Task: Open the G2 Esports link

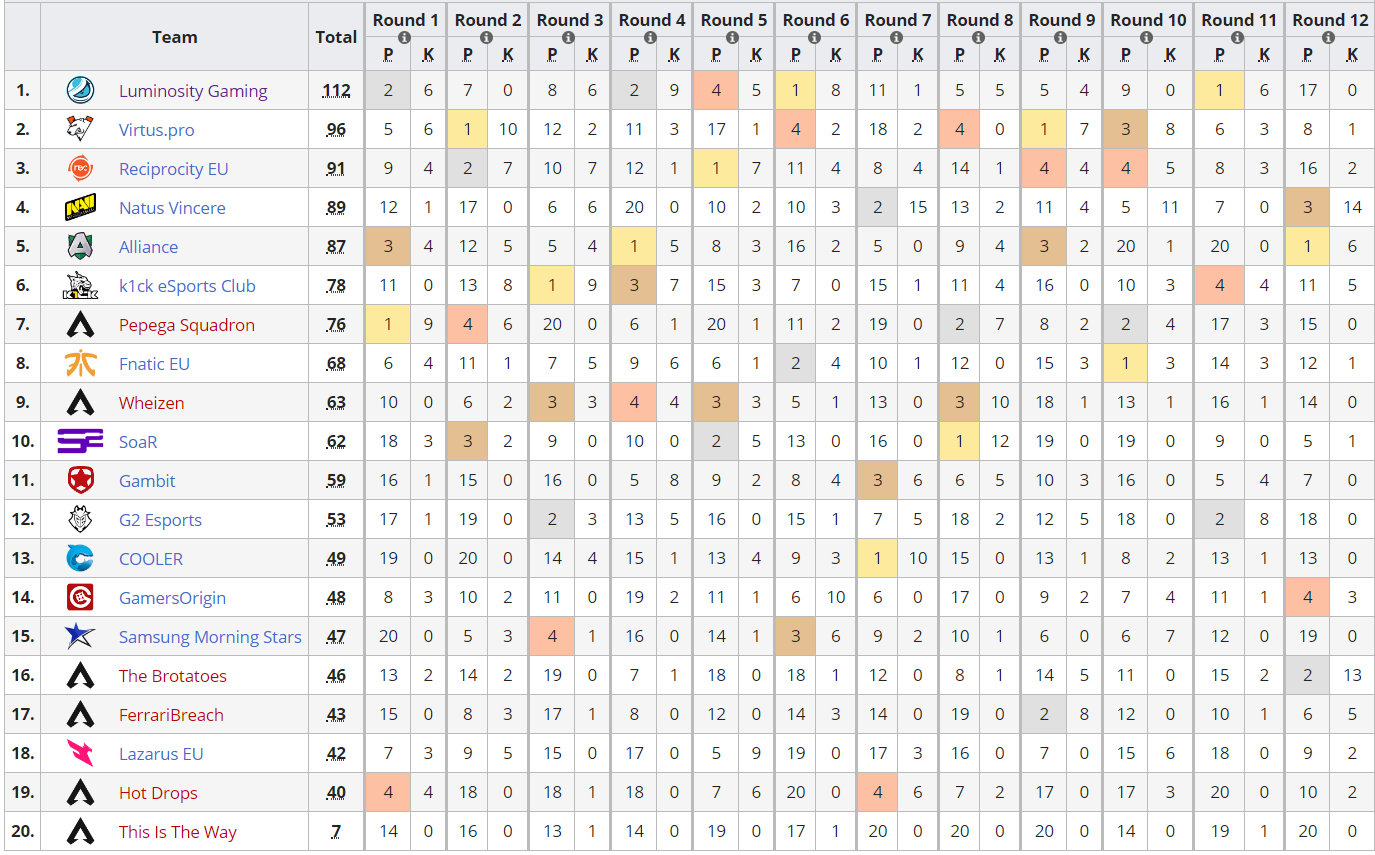Action: [x=160, y=520]
